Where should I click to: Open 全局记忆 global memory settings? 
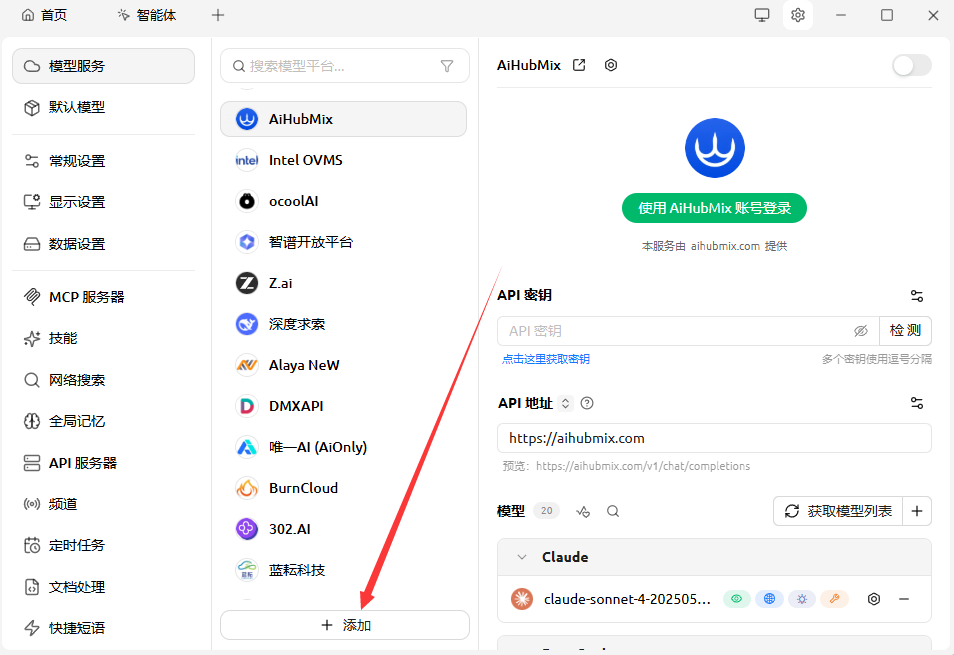click(x=103, y=421)
